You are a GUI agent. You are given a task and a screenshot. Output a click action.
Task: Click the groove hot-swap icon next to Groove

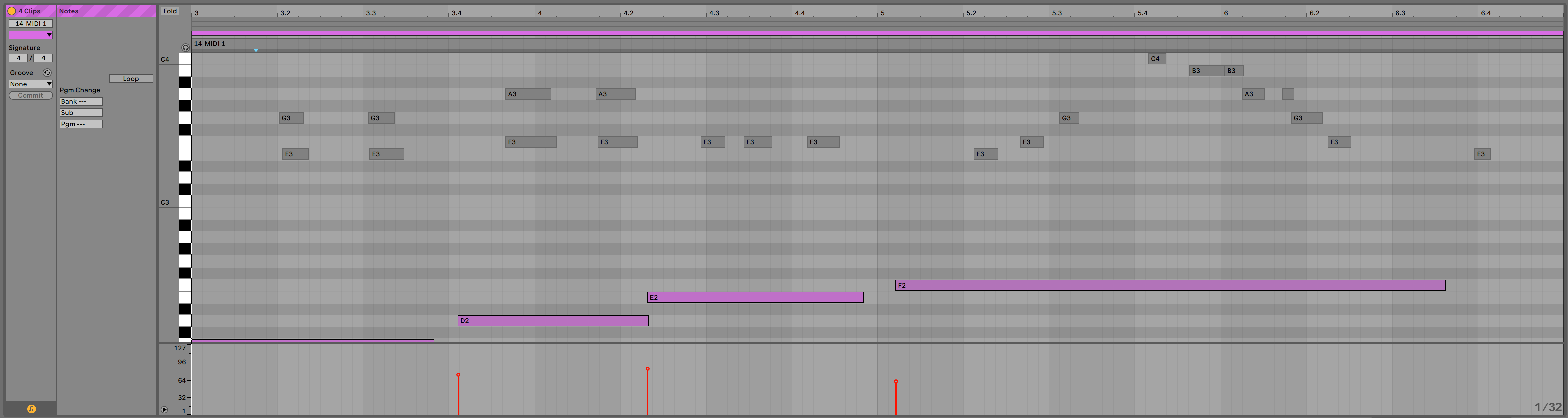(47, 72)
